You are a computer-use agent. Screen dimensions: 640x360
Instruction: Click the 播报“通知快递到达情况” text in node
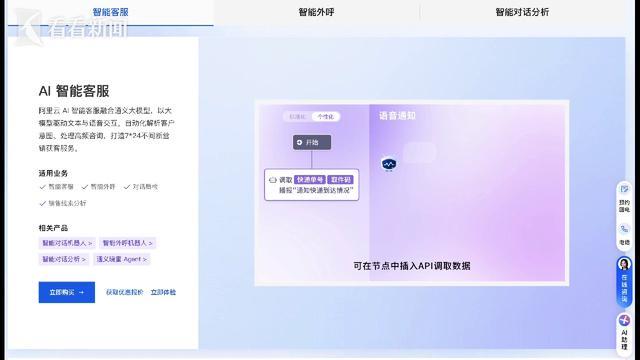(x=316, y=191)
